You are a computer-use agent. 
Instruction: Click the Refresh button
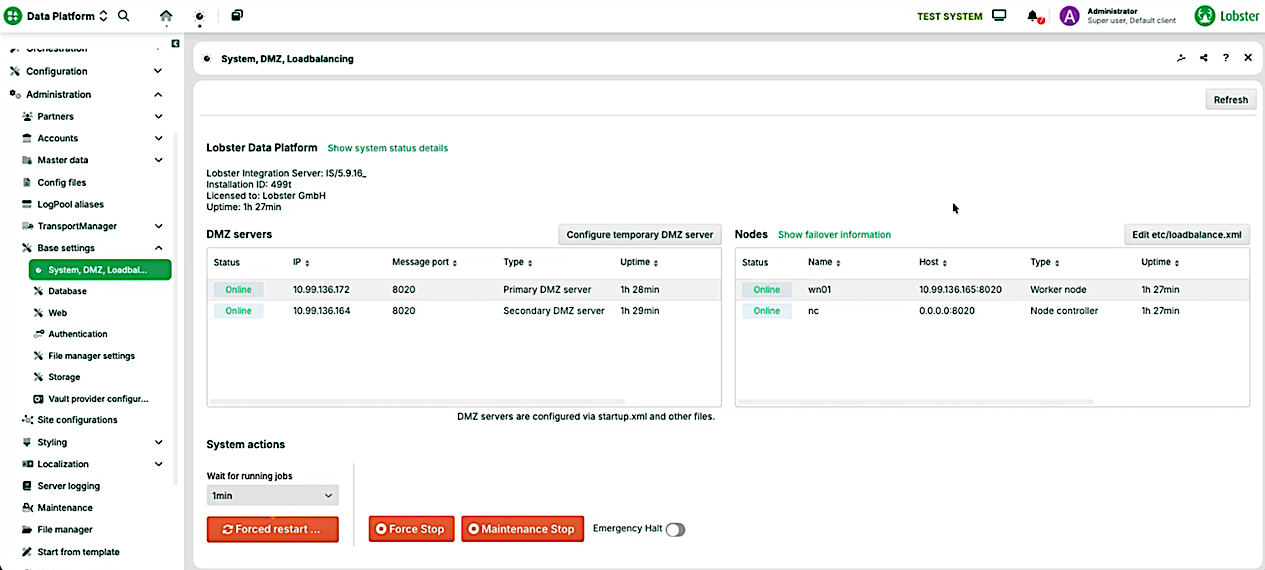click(x=1230, y=99)
